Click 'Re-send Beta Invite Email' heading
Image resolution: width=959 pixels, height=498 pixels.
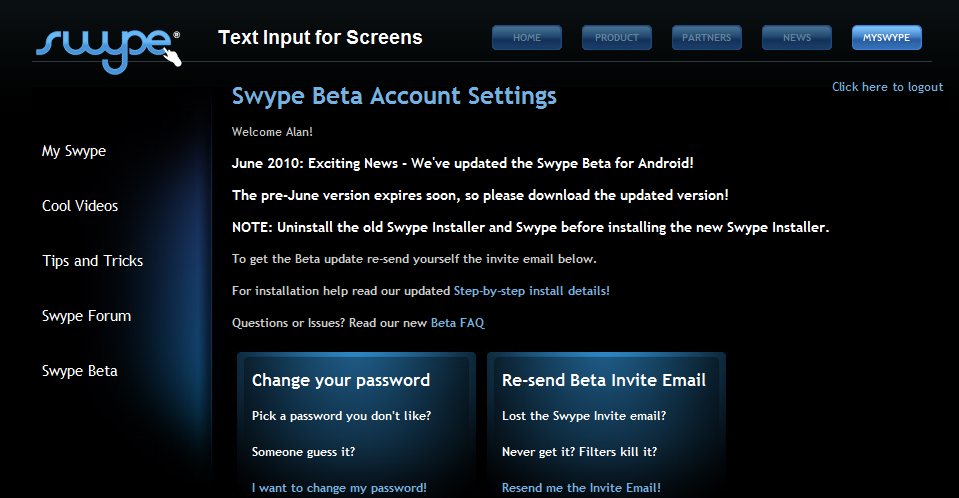coord(604,381)
